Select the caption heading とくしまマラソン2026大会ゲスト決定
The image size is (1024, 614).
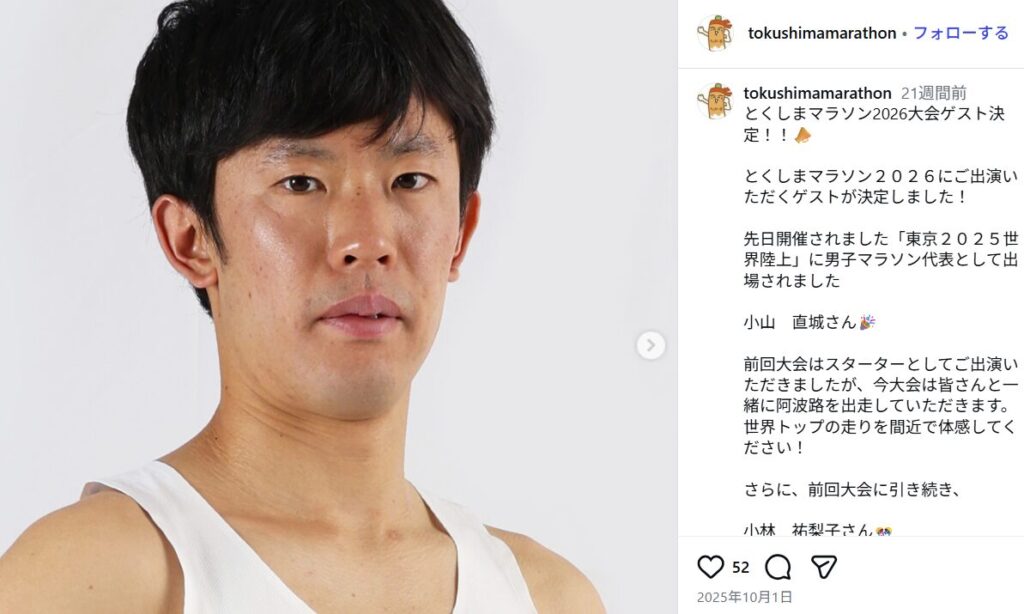(x=874, y=124)
